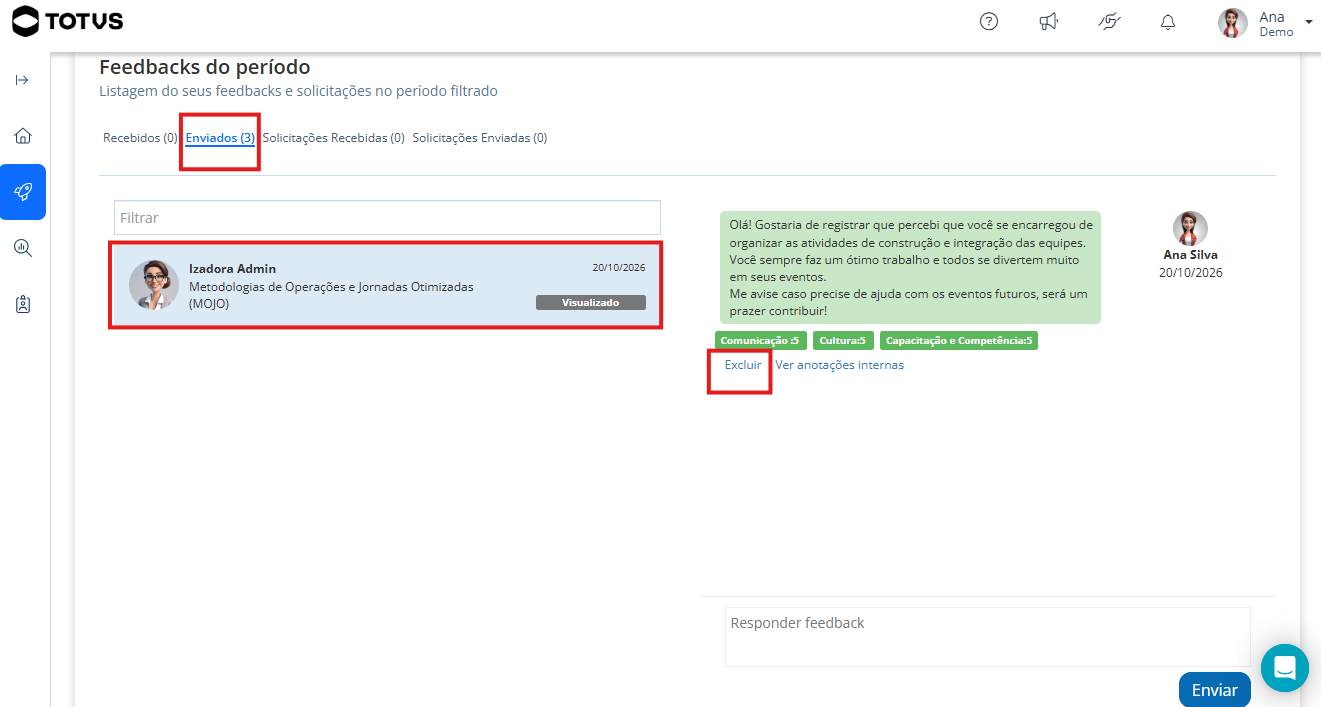Open the chat support widget icon
This screenshot has height=707, width=1321.
(x=1285, y=668)
